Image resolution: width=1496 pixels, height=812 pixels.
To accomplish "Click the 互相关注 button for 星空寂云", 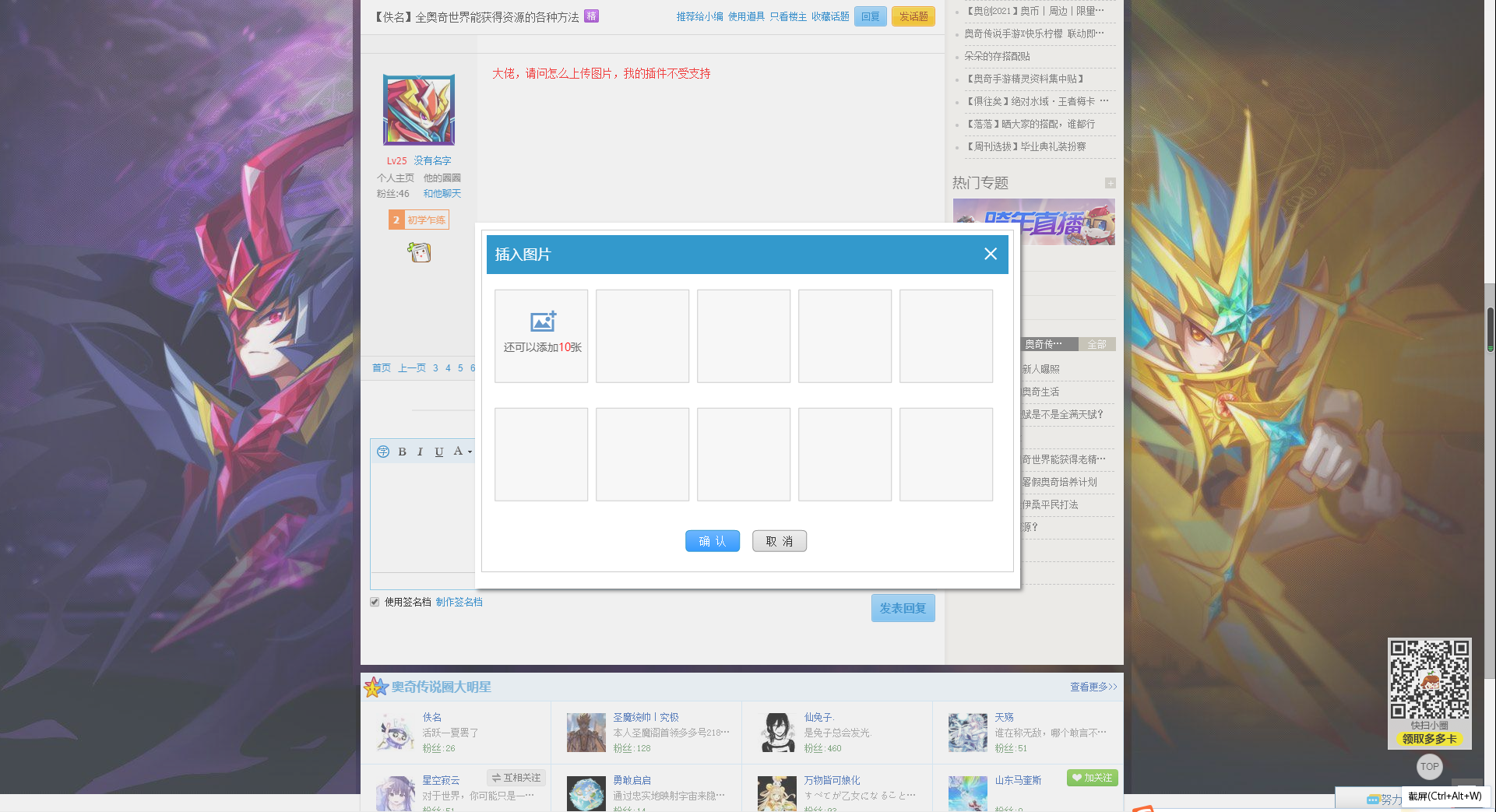I will click(x=516, y=778).
